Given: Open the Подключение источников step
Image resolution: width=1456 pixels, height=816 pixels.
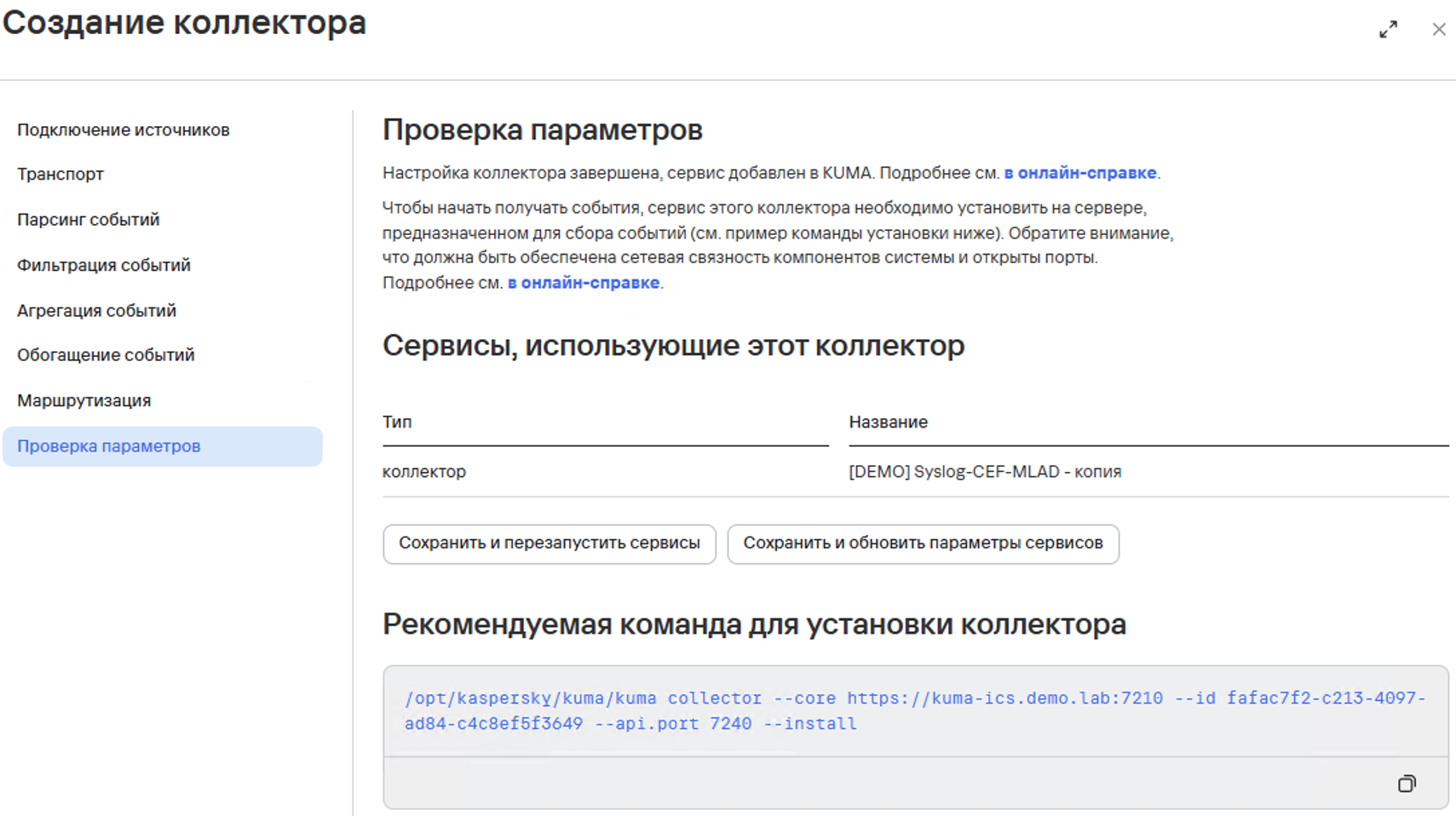Looking at the screenshot, I should [124, 130].
